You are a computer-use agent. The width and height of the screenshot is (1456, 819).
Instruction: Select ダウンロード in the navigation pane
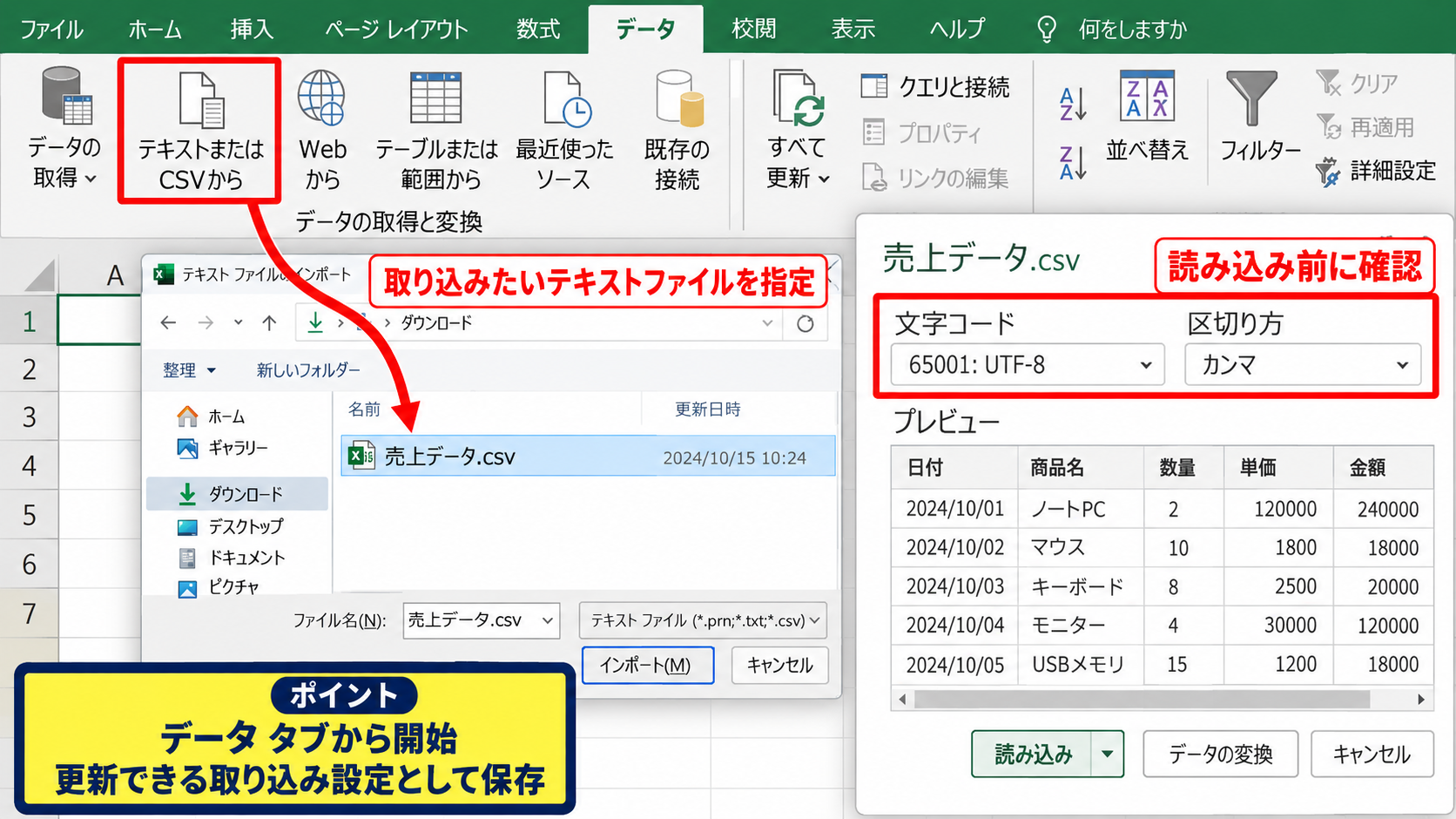pyautogui.click(x=237, y=494)
